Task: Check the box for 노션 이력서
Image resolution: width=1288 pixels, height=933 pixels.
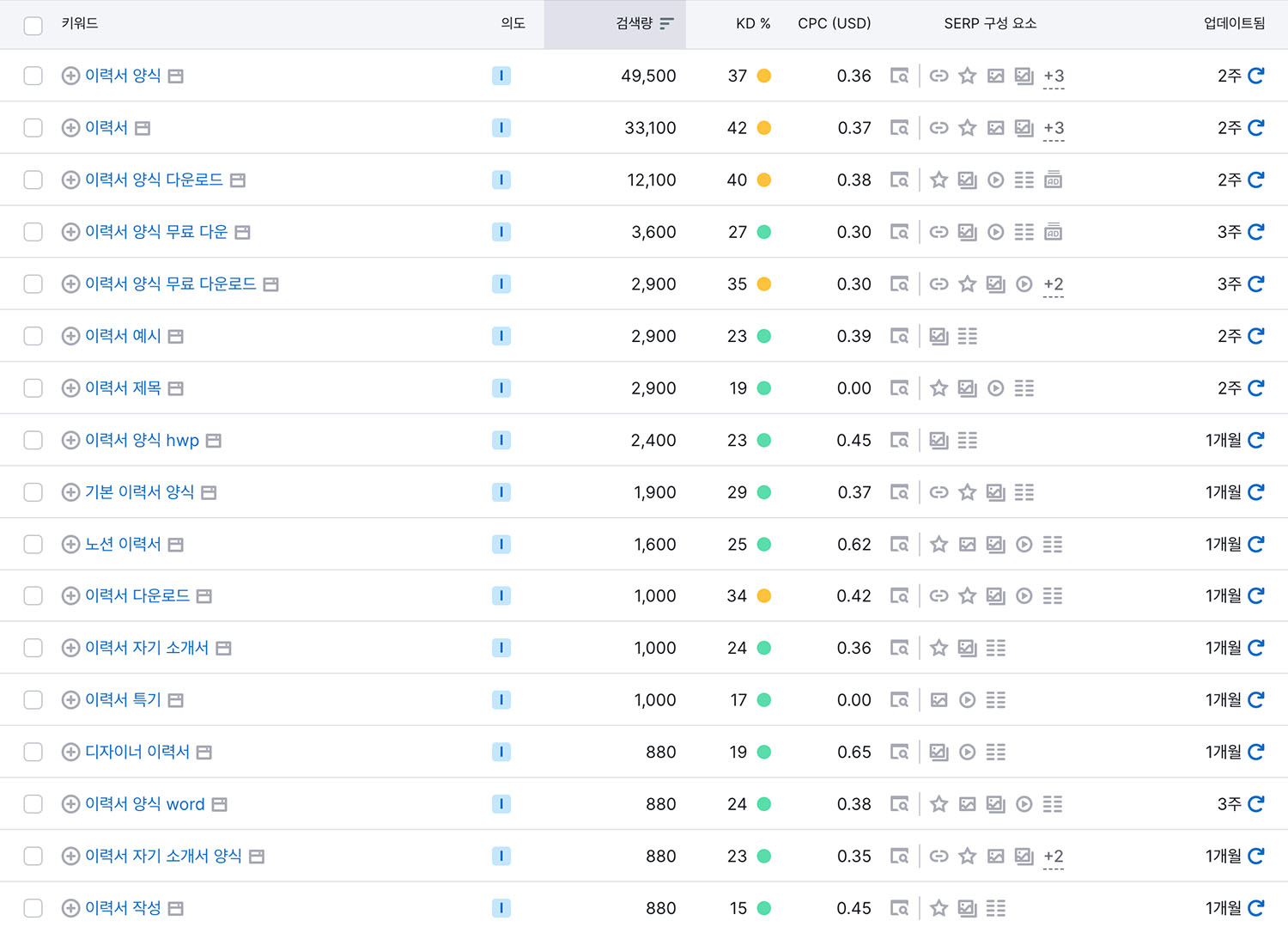Action: click(x=33, y=544)
